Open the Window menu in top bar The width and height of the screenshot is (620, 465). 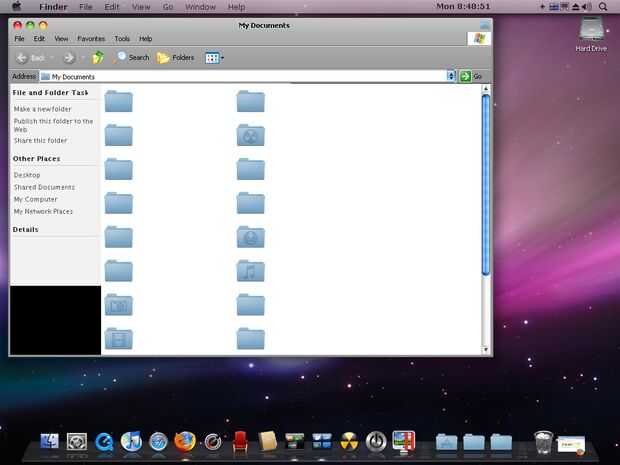200,7
